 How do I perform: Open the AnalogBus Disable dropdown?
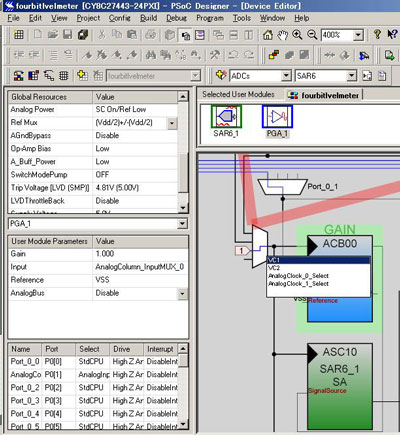182,294
